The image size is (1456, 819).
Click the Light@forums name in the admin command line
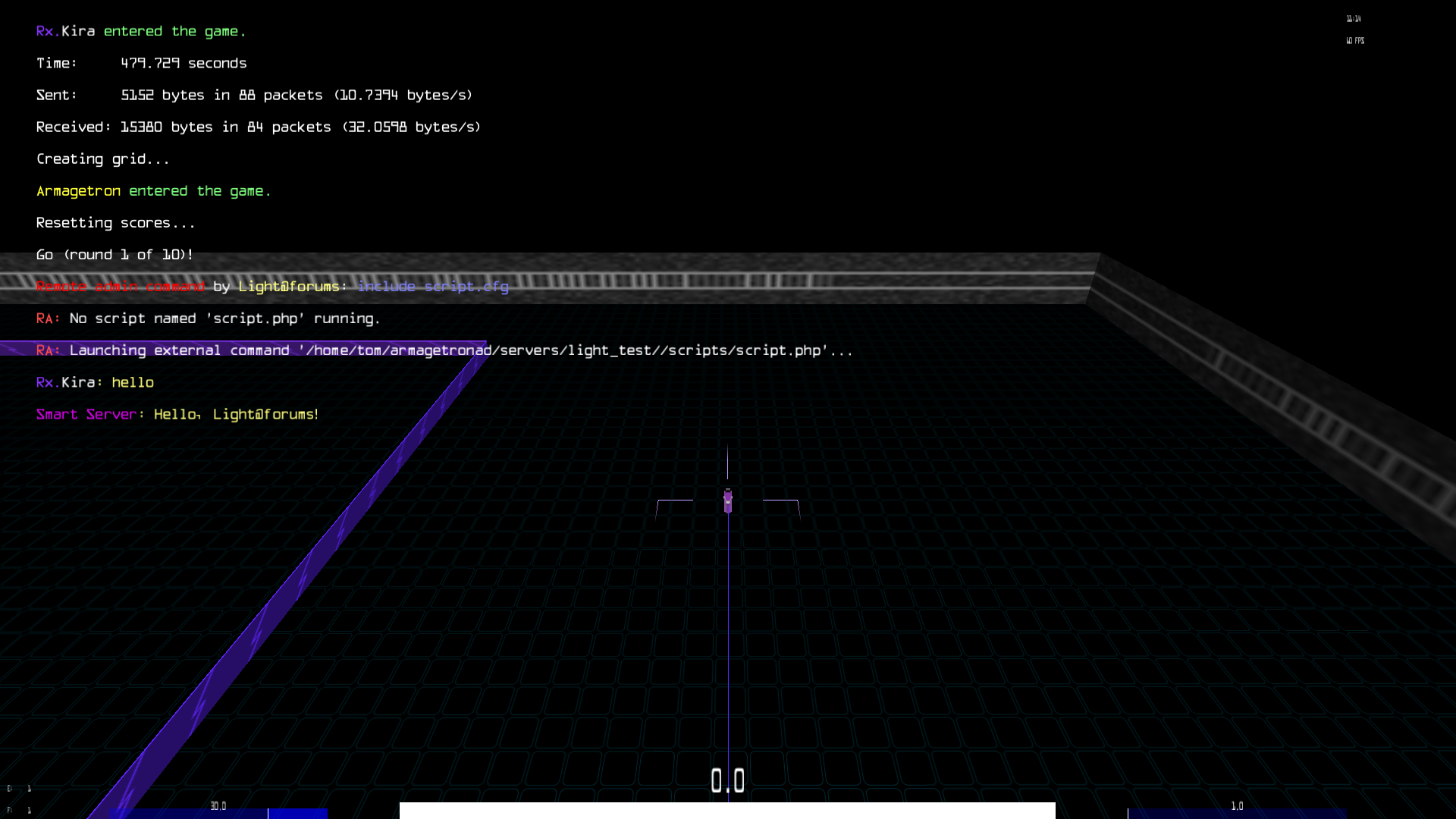coord(288,287)
